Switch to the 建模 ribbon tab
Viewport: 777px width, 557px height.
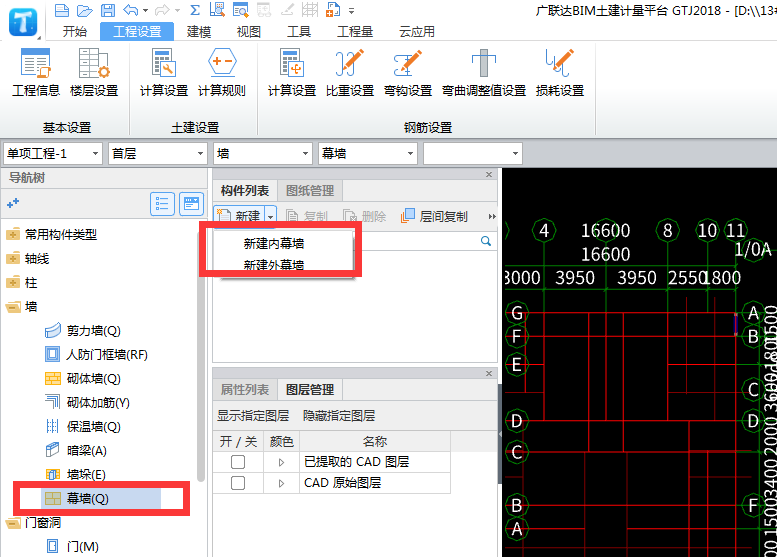tap(199, 32)
